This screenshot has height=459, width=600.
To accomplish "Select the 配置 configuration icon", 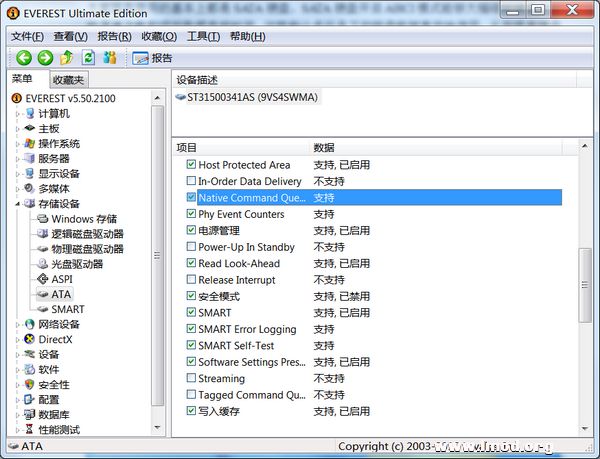I will click(29, 400).
